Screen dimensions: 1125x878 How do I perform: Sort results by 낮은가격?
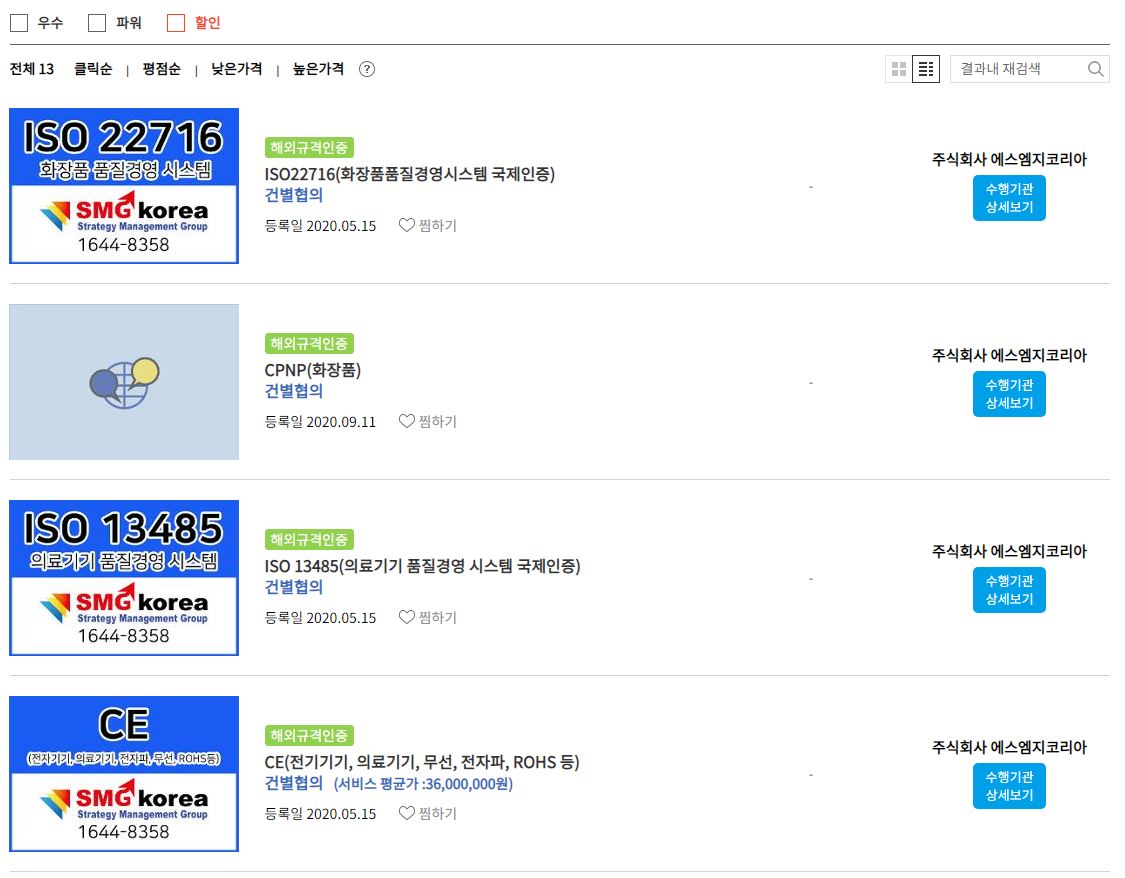pyautogui.click(x=236, y=69)
